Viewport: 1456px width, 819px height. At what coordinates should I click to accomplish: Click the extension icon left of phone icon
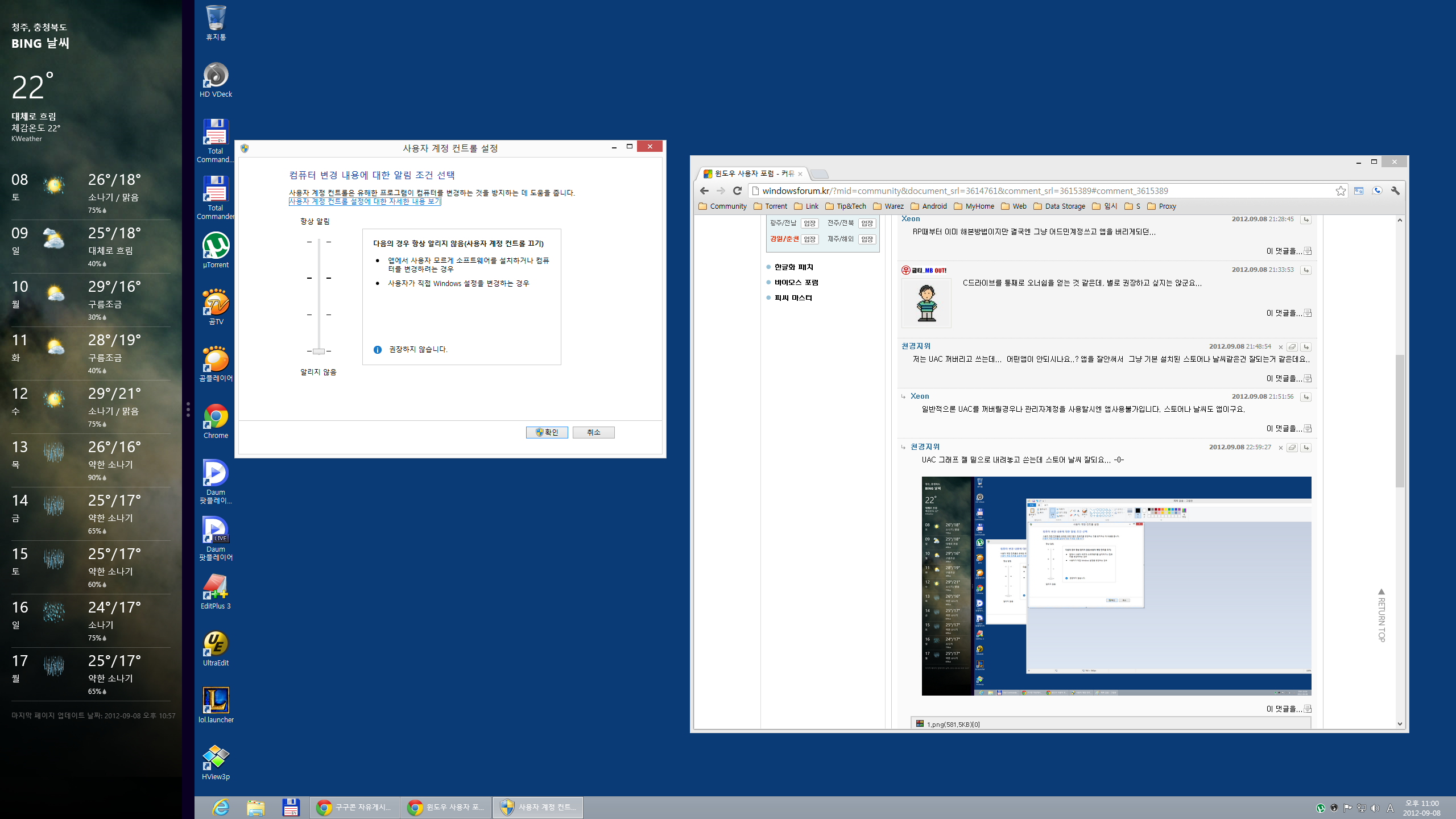(x=1359, y=191)
